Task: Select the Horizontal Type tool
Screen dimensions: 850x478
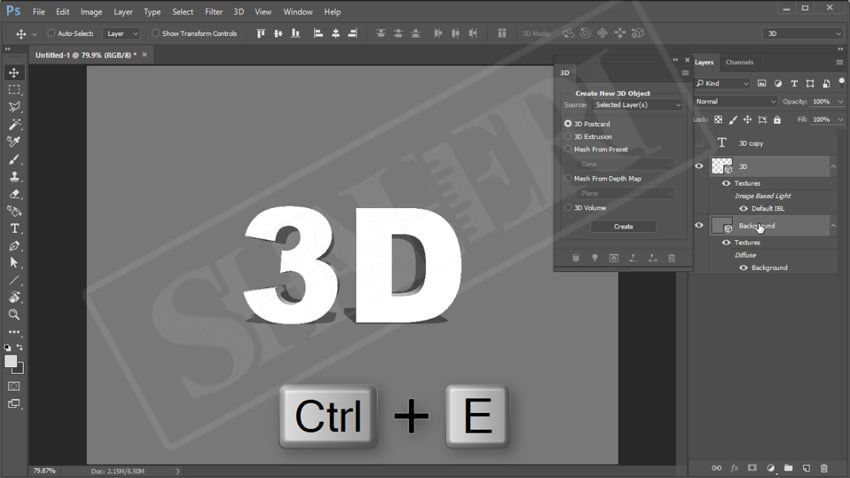Action: pos(14,228)
